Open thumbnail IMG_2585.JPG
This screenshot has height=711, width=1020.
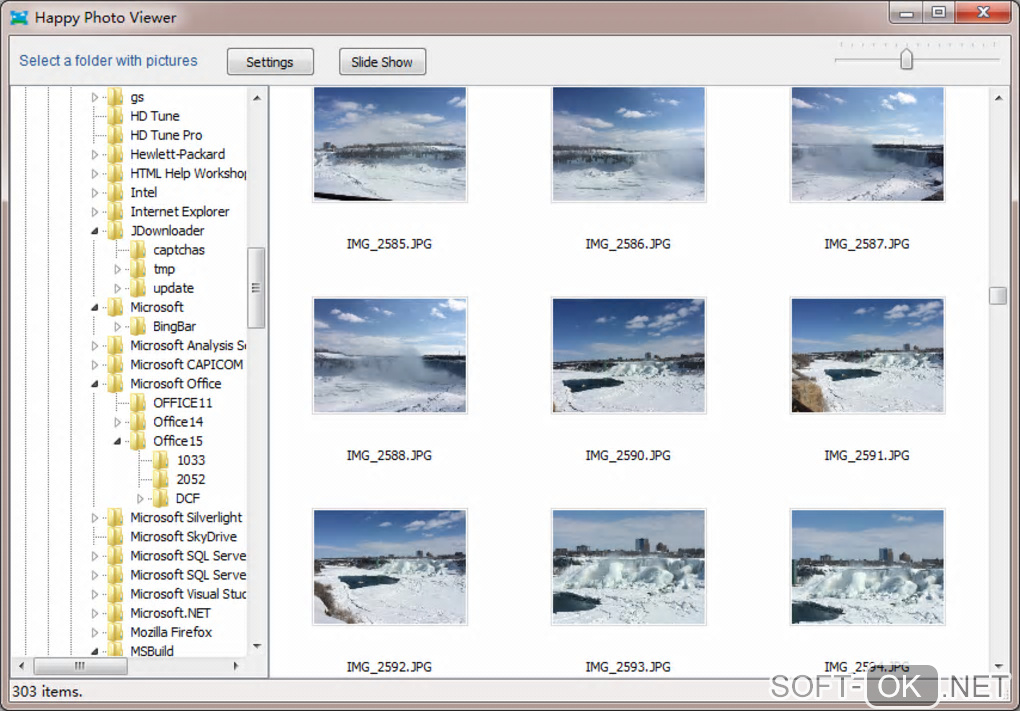pyautogui.click(x=390, y=144)
